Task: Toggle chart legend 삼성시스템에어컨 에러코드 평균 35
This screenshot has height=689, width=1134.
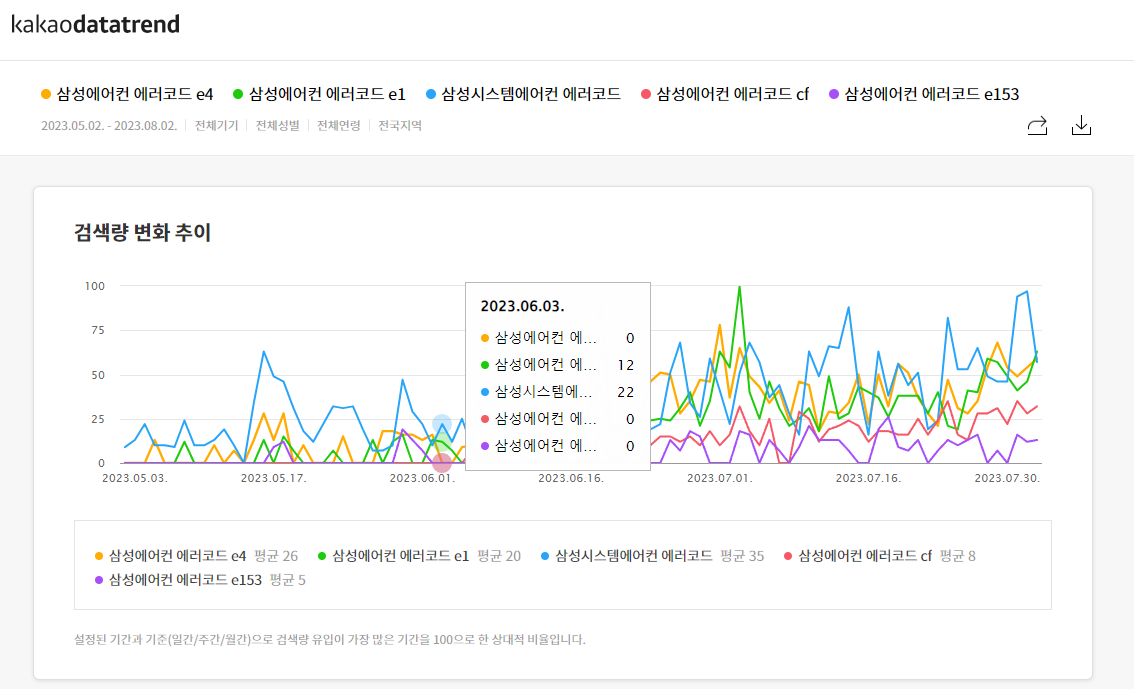Action: click(652, 556)
